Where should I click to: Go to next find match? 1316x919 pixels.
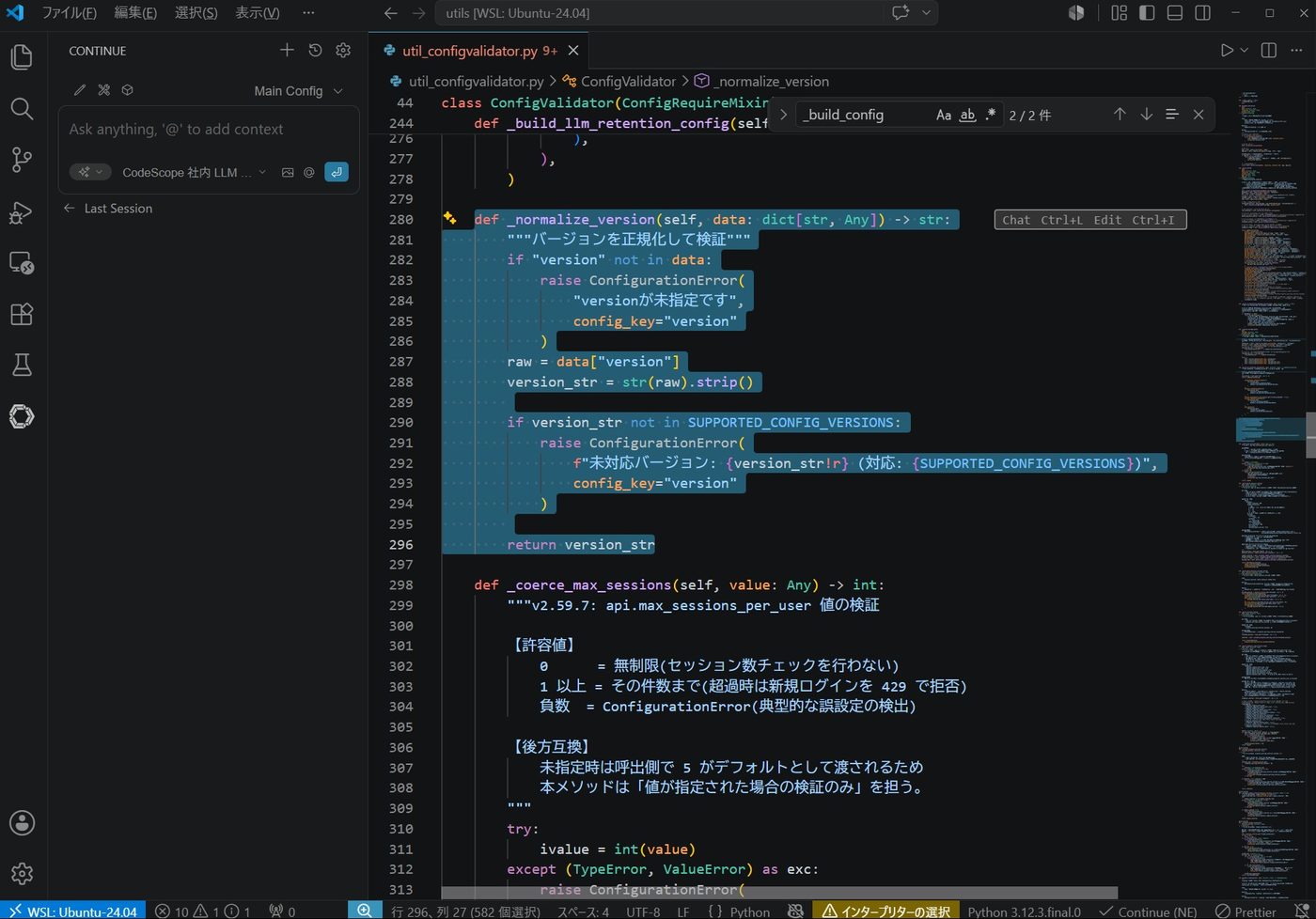click(x=1146, y=114)
